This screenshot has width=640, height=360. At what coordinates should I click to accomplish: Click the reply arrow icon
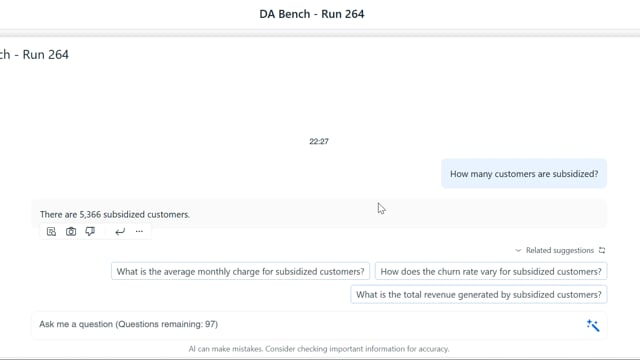tap(120, 232)
